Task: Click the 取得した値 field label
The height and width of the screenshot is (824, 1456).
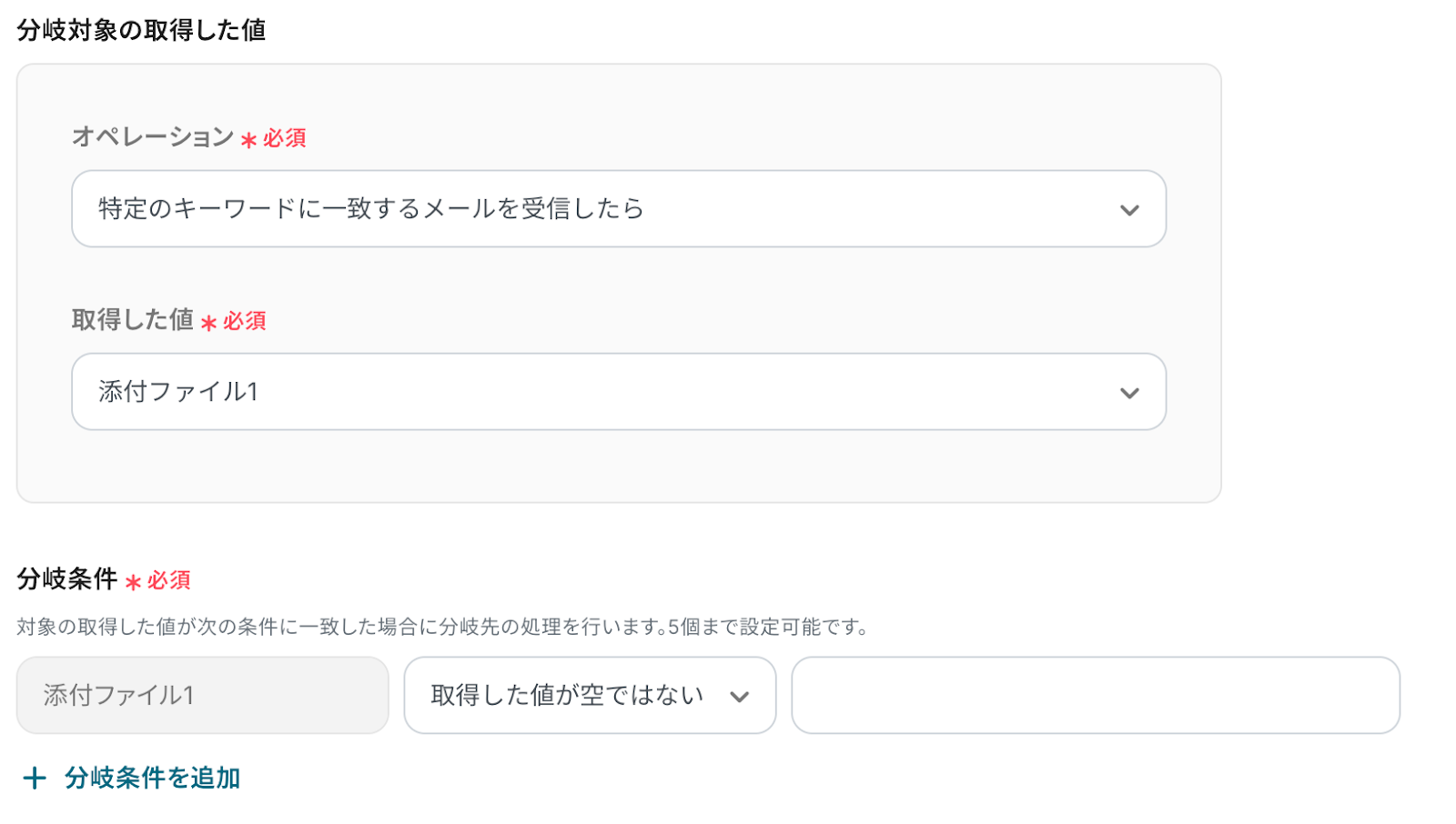Action: [x=133, y=320]
